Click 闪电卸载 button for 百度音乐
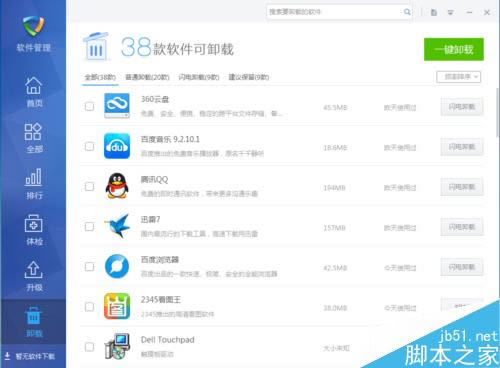This screenshot has height=368, width=500. click(x=462, y=147)
